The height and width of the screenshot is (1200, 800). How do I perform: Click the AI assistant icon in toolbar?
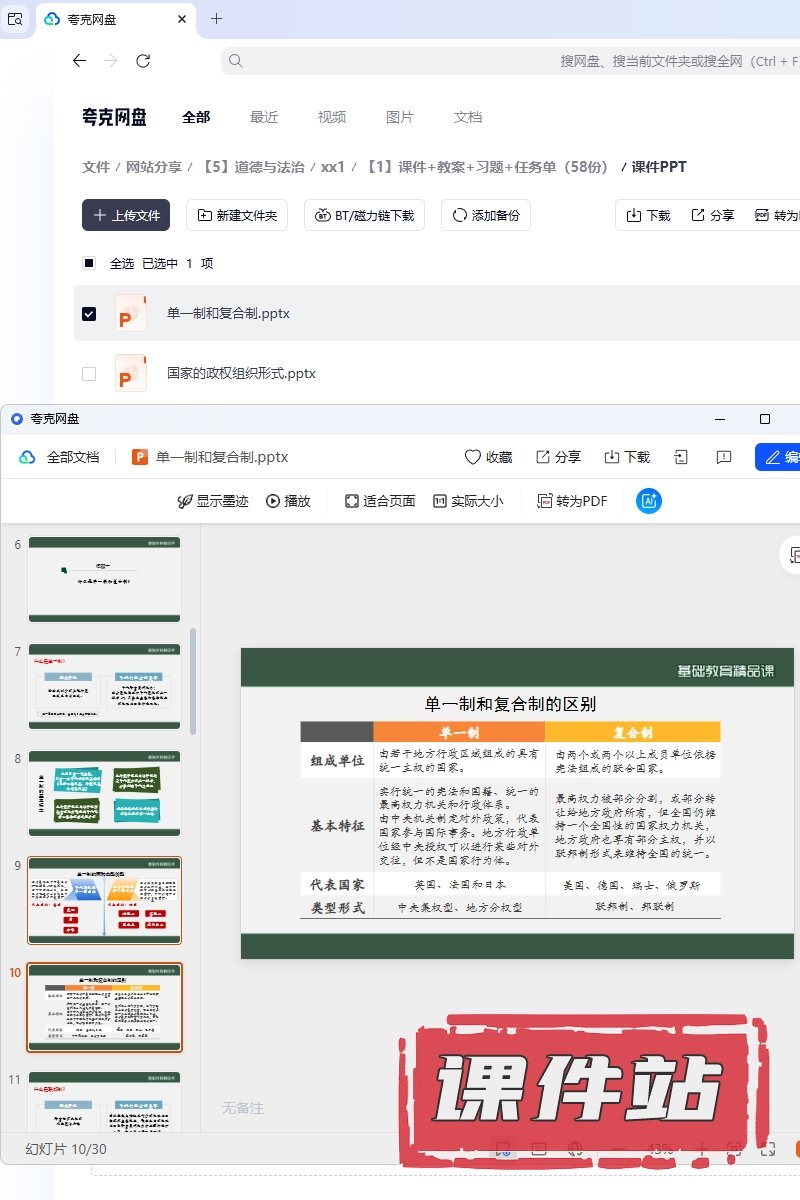tap(649, 501)
